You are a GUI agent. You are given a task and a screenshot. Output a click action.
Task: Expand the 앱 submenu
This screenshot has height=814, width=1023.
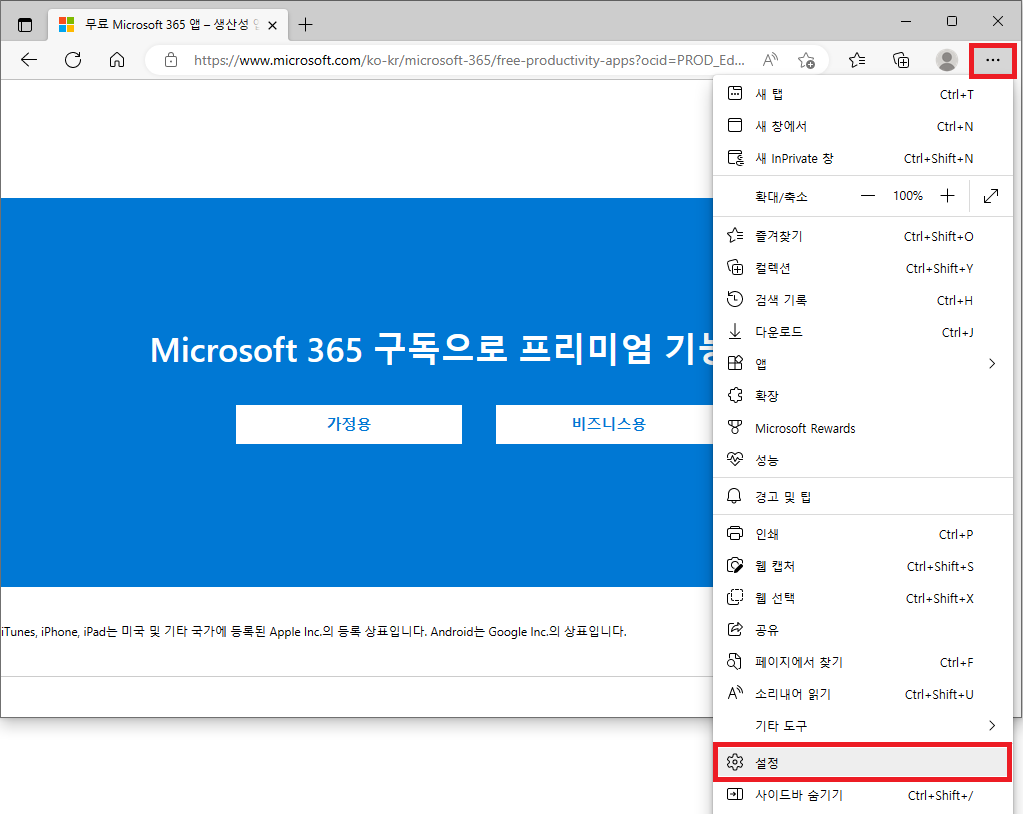pyautogui.click(x=863, y=364)
